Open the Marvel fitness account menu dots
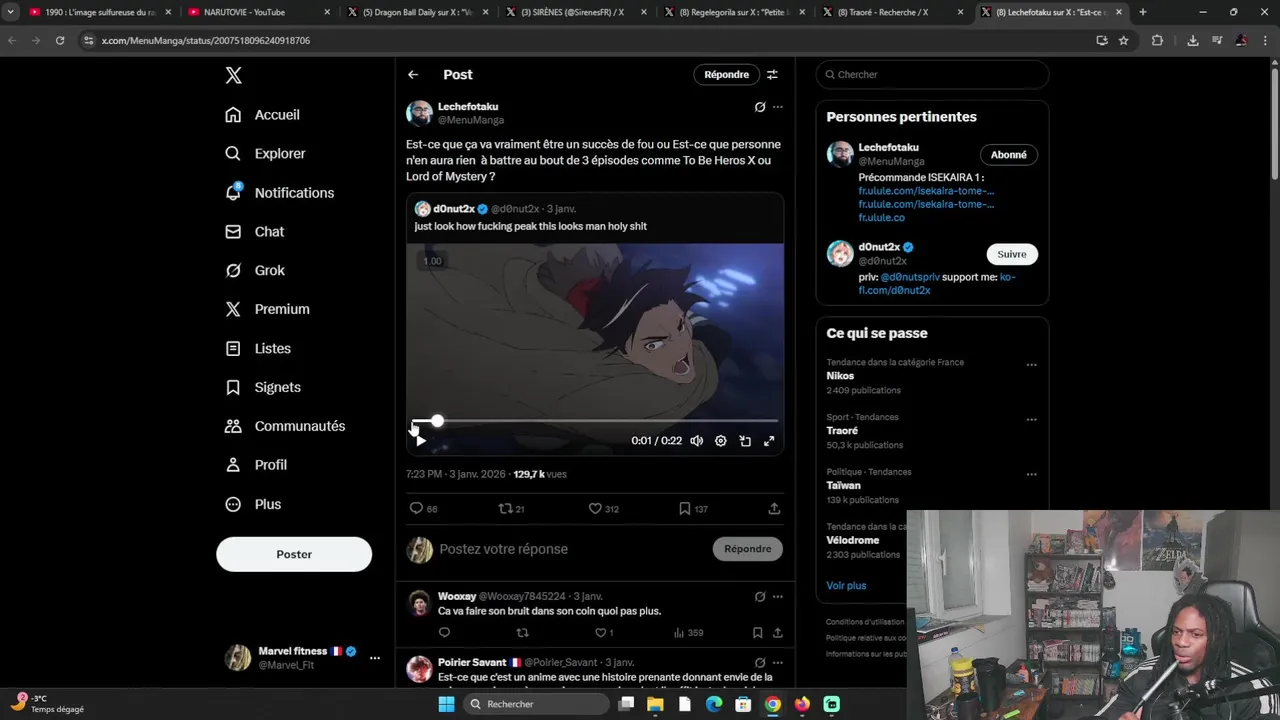 click(375, 658)
